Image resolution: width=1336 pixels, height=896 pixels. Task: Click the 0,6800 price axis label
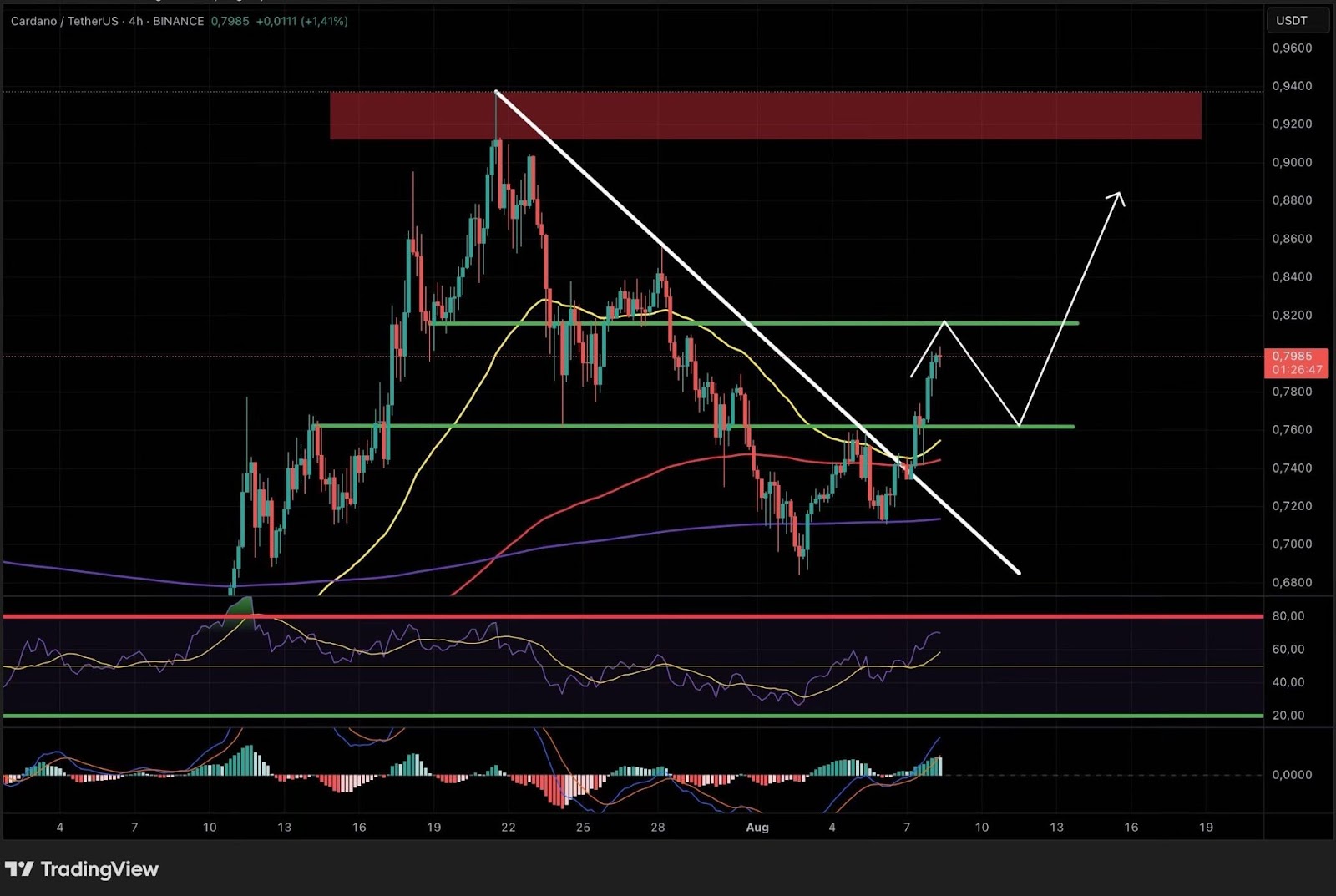click(x=1292, y=582)
